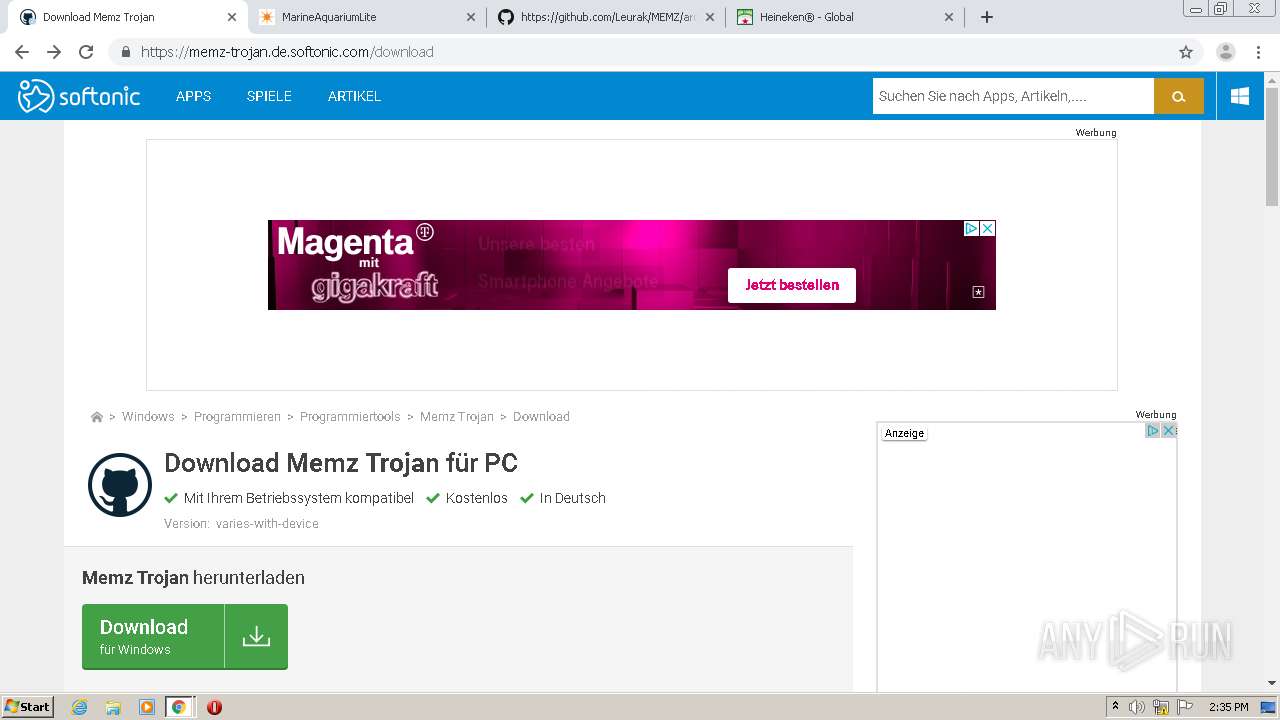1280x720 pixels.
Task: Open AdChoices on sidebar ad
Action: (x=1152, y=431)
